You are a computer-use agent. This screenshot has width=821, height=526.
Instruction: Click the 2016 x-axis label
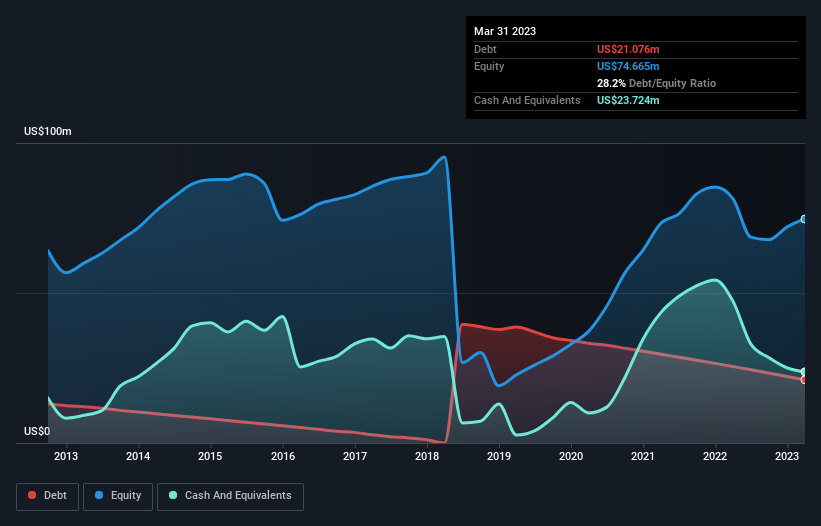pyautogui.click(x=283, y=456)
